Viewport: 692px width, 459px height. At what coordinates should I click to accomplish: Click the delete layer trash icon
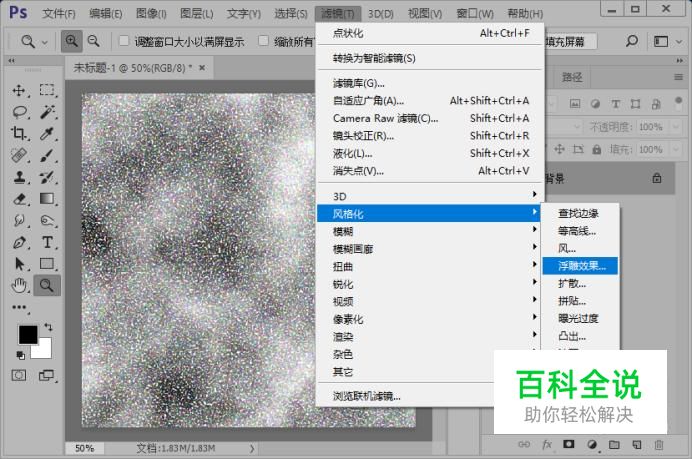[x=658, y=444]
